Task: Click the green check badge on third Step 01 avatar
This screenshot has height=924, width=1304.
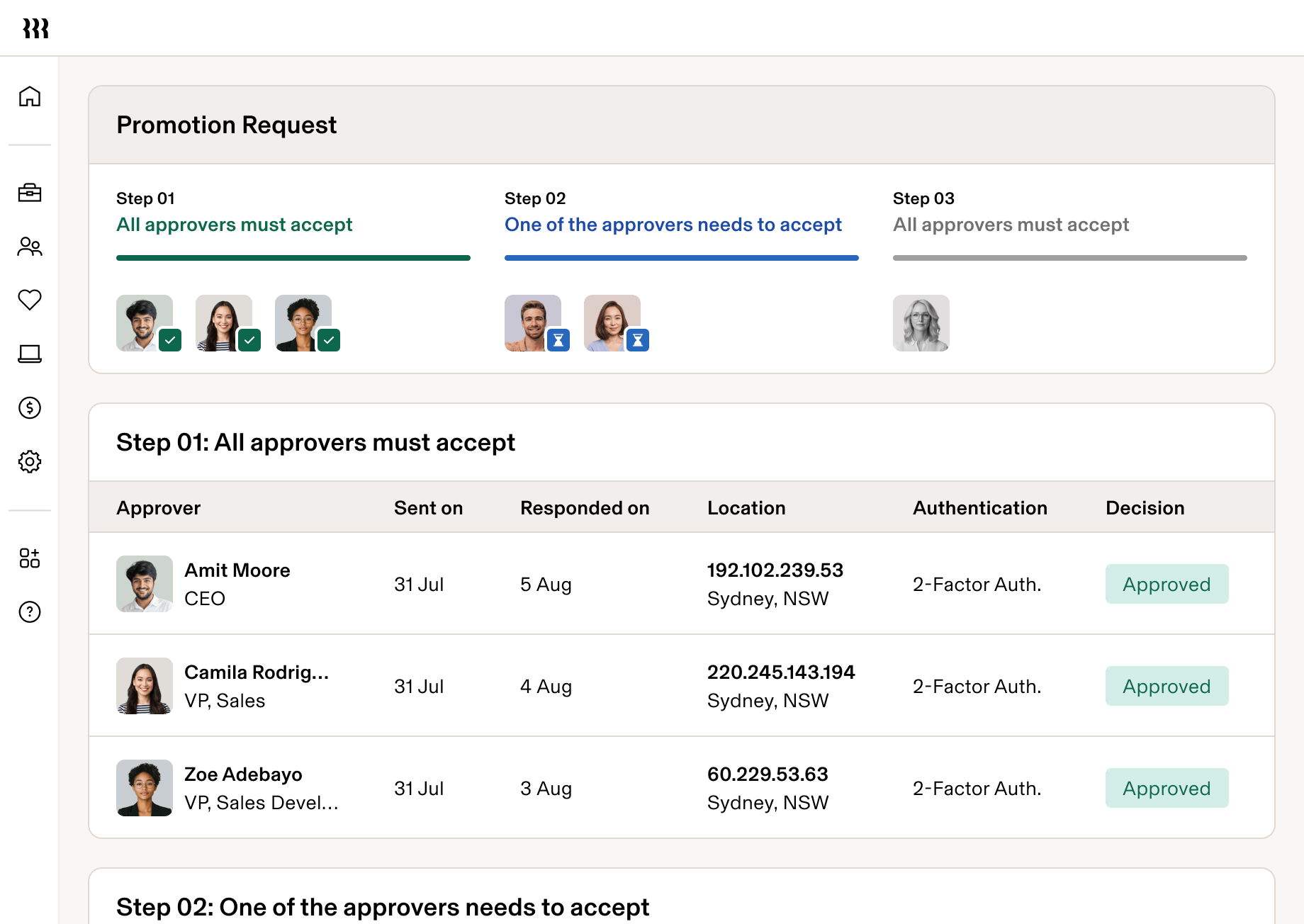Action: 329,340
